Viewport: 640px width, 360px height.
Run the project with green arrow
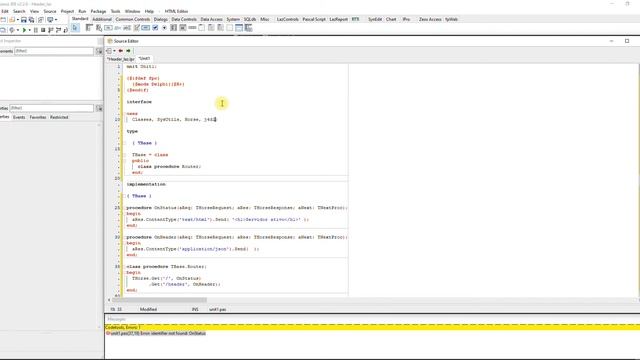[24, 30]
